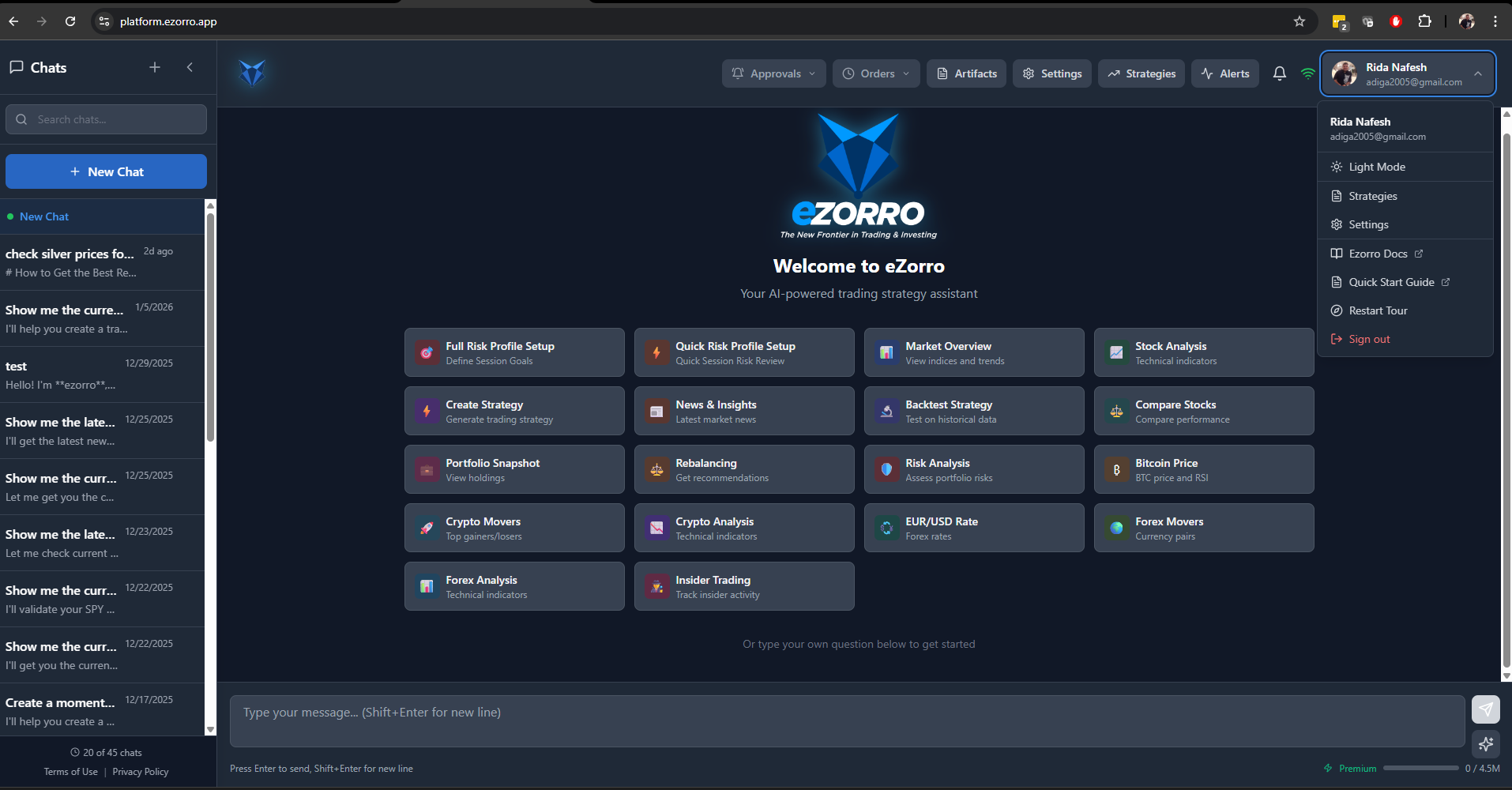This screenshot has width=1512, height=790.
Task: Open Settings in top toolbar
Action: pyautogui.click(x=1052, y=73)
